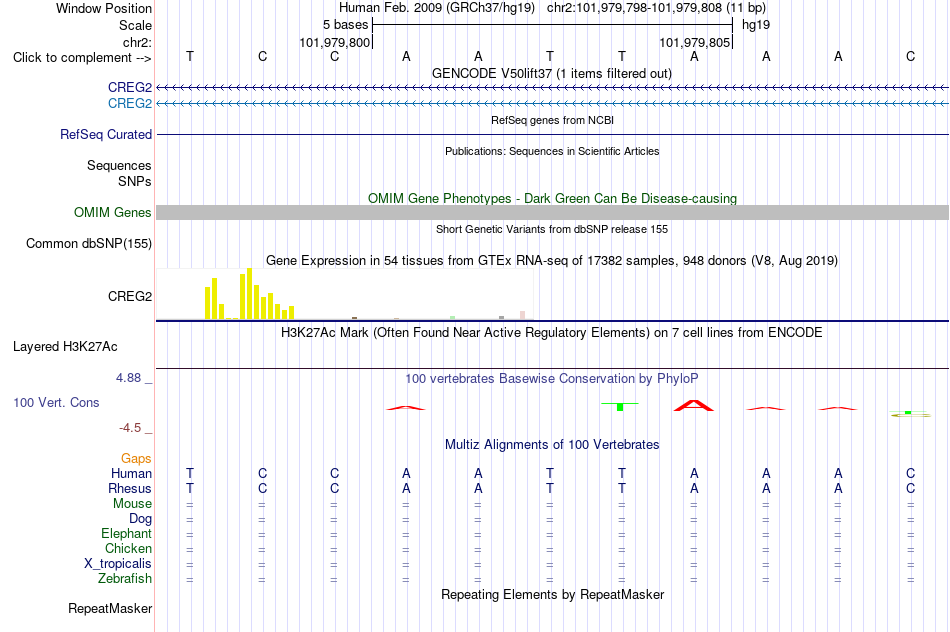
Task: Click the OMIM Gene Phenotypes green title
Action: click(552, 198)
